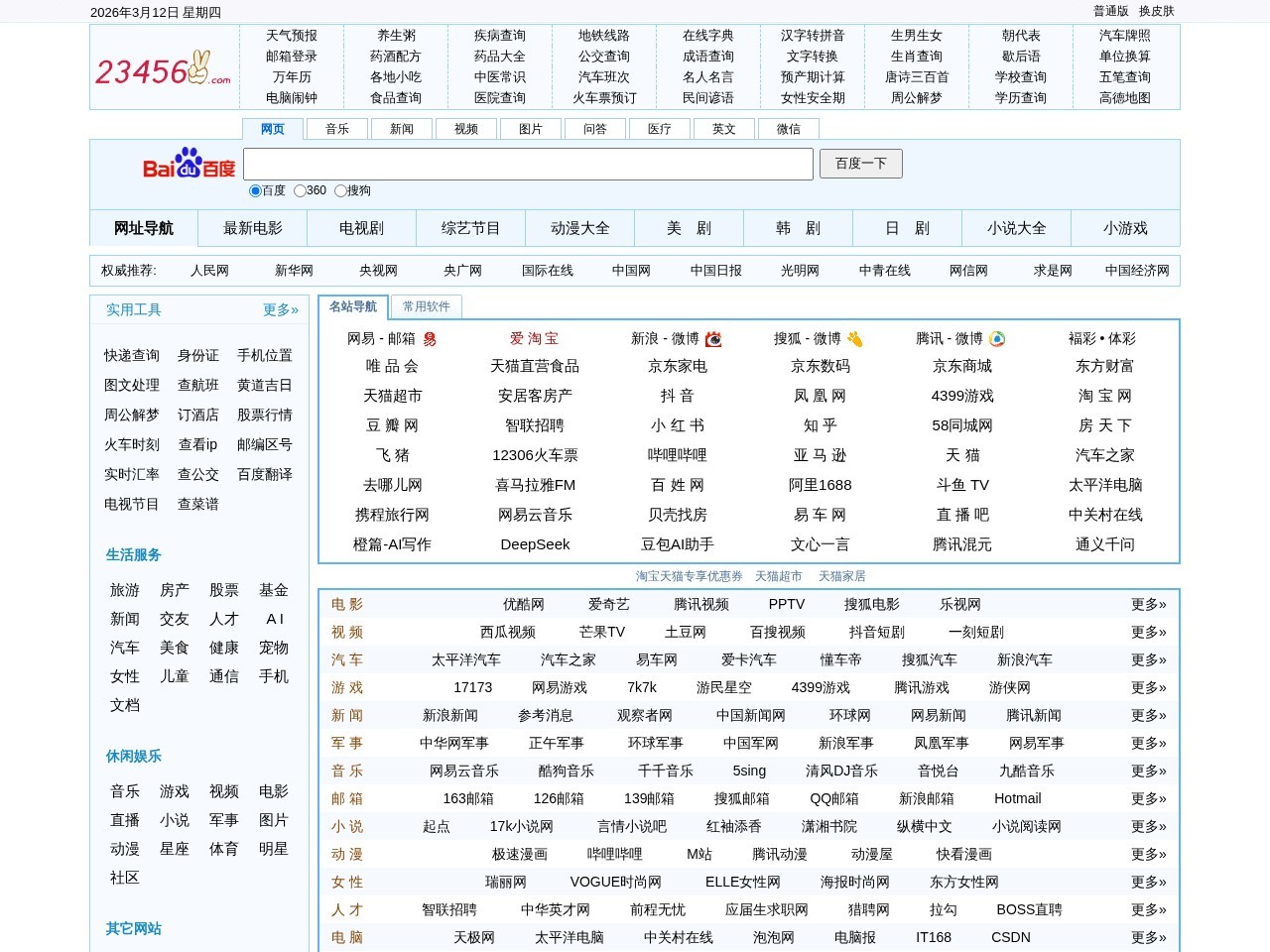This screenshot has height=952, width=1270.
Task: Expand 更多 beside the 实用工具 panel
Action: [278, 309]
